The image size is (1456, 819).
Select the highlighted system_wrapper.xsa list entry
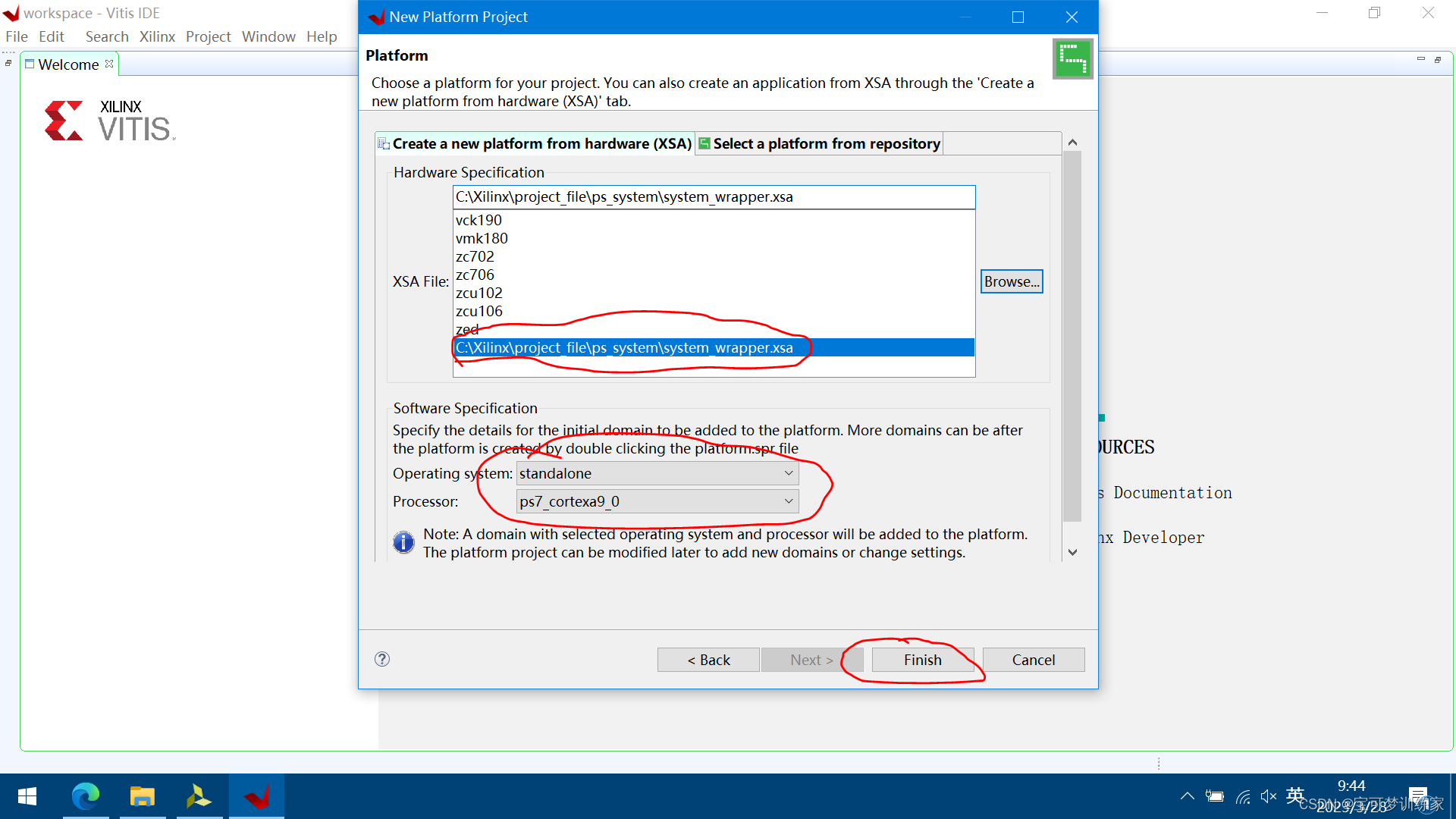pyautogui.click(x=714, y=347)
